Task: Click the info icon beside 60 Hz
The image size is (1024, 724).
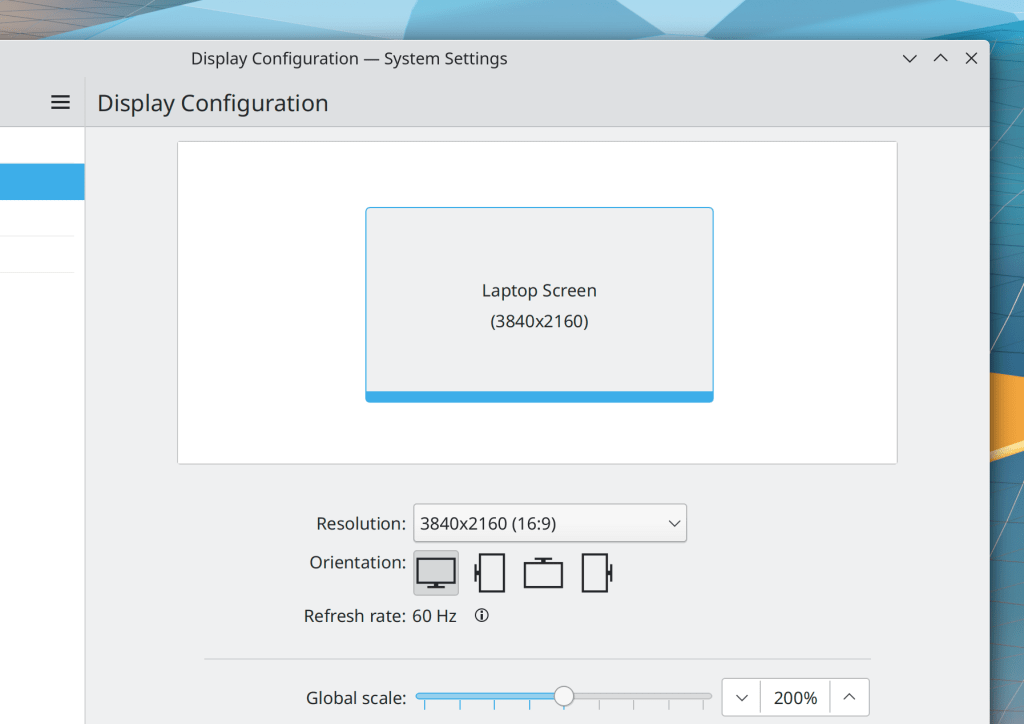Action: (x=481, y=616)
